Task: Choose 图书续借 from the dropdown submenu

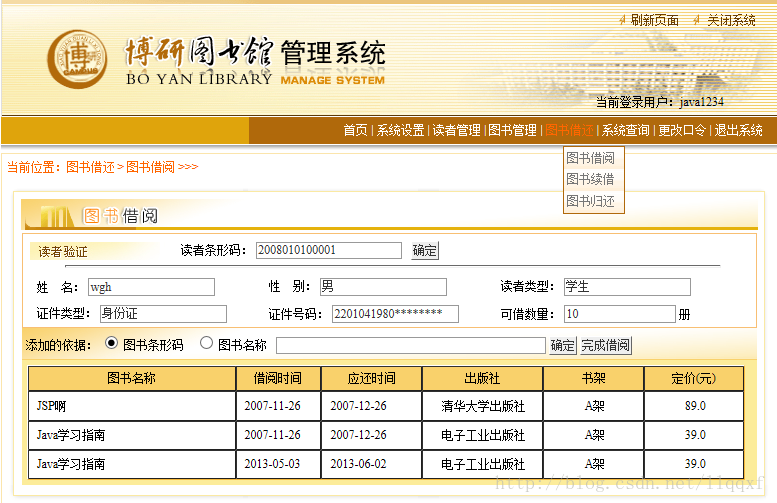Action: [x=591, y=179]
